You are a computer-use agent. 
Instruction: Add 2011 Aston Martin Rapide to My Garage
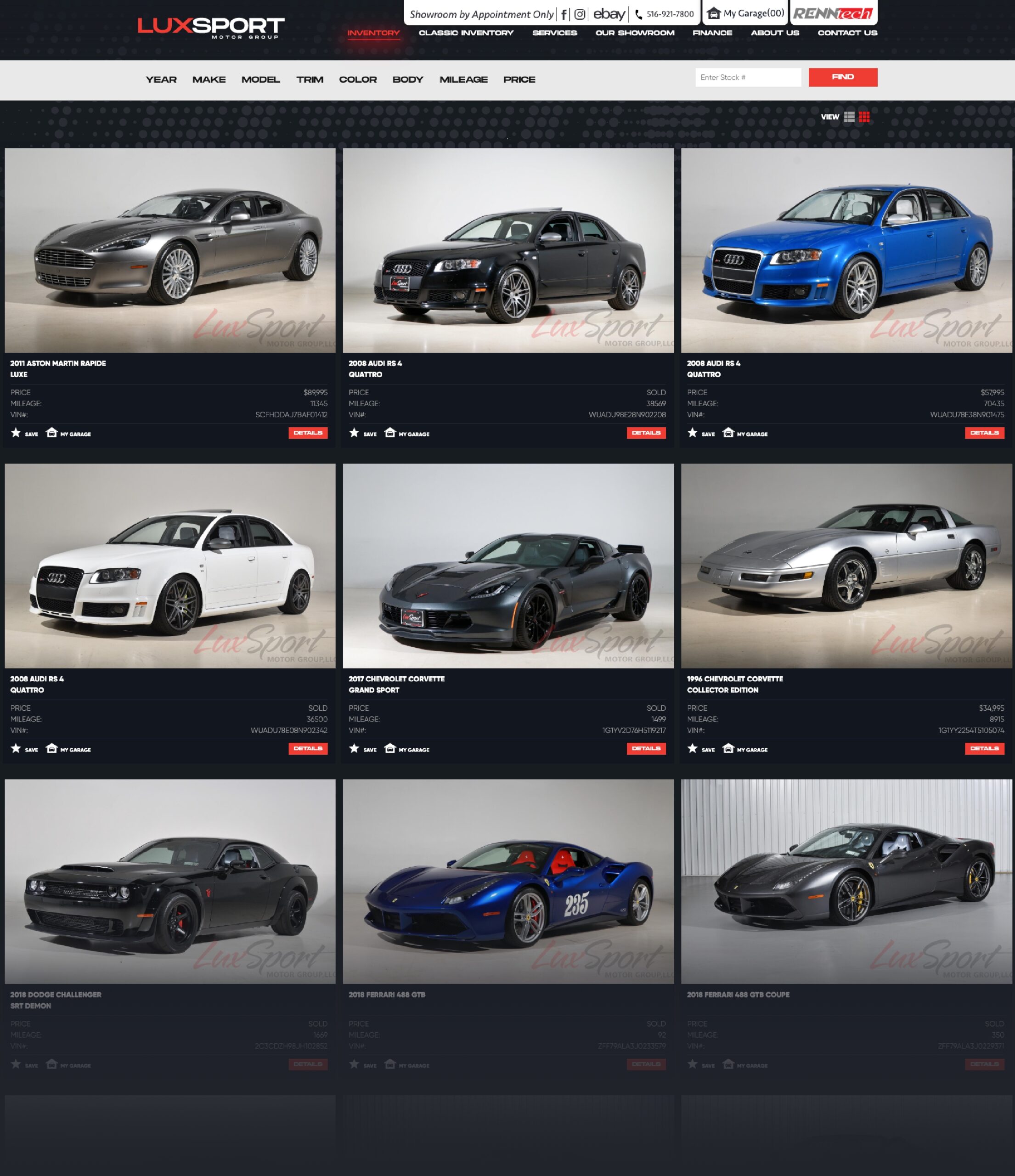[x=68, y=433]
